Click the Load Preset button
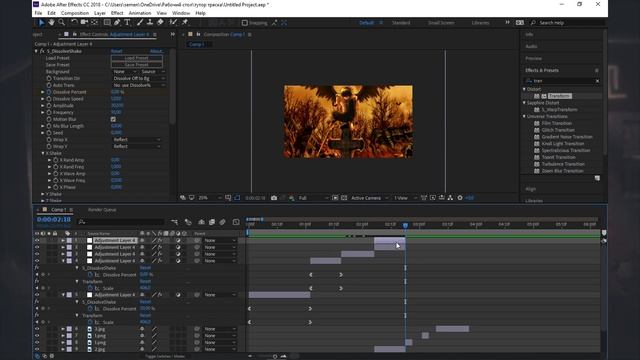 pyautogui.click(x=137, y=58)
